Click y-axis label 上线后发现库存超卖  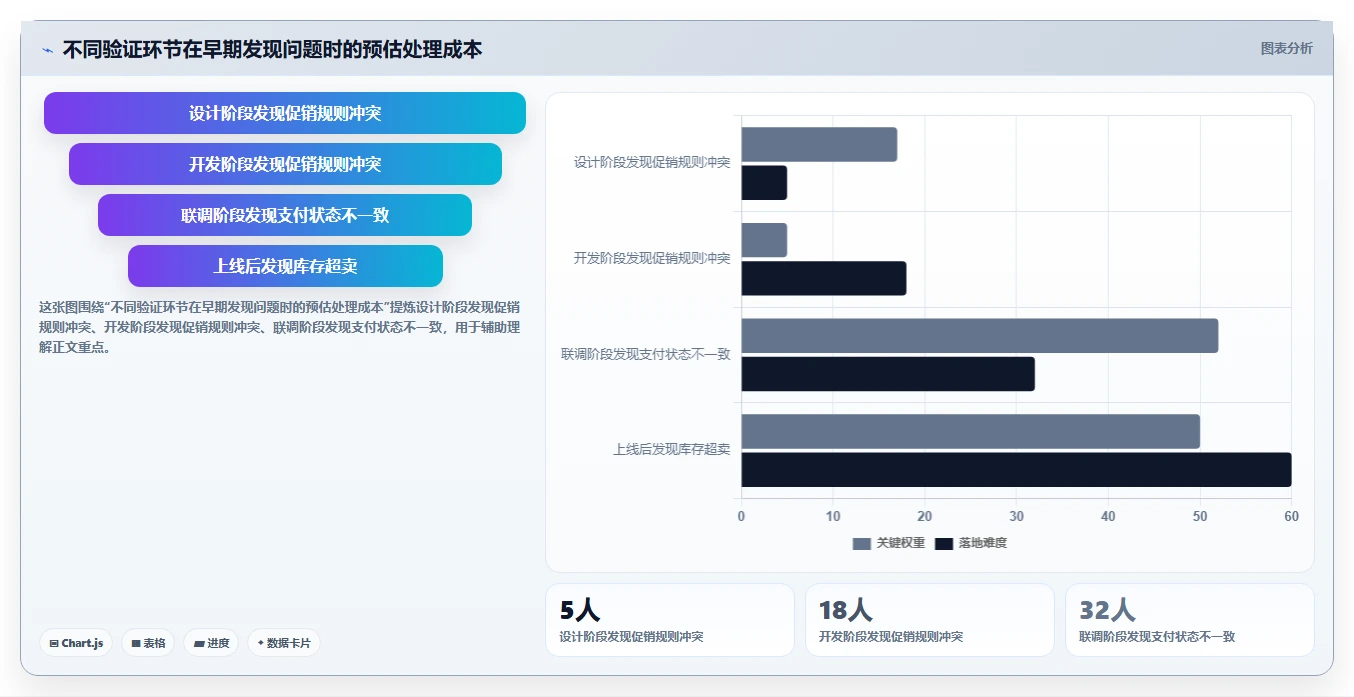coord(672,450)
